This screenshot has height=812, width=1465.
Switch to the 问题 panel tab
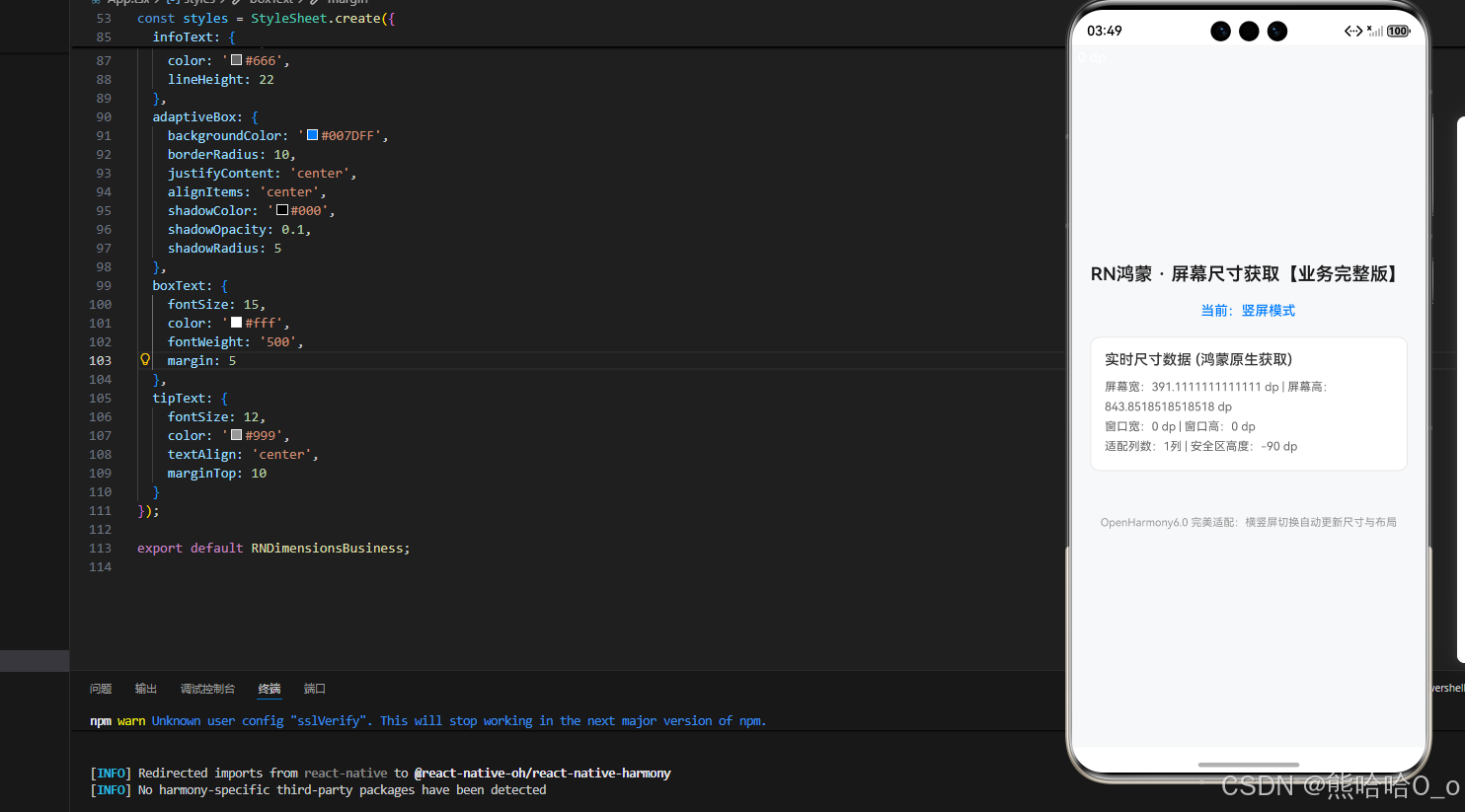point(101,689)
